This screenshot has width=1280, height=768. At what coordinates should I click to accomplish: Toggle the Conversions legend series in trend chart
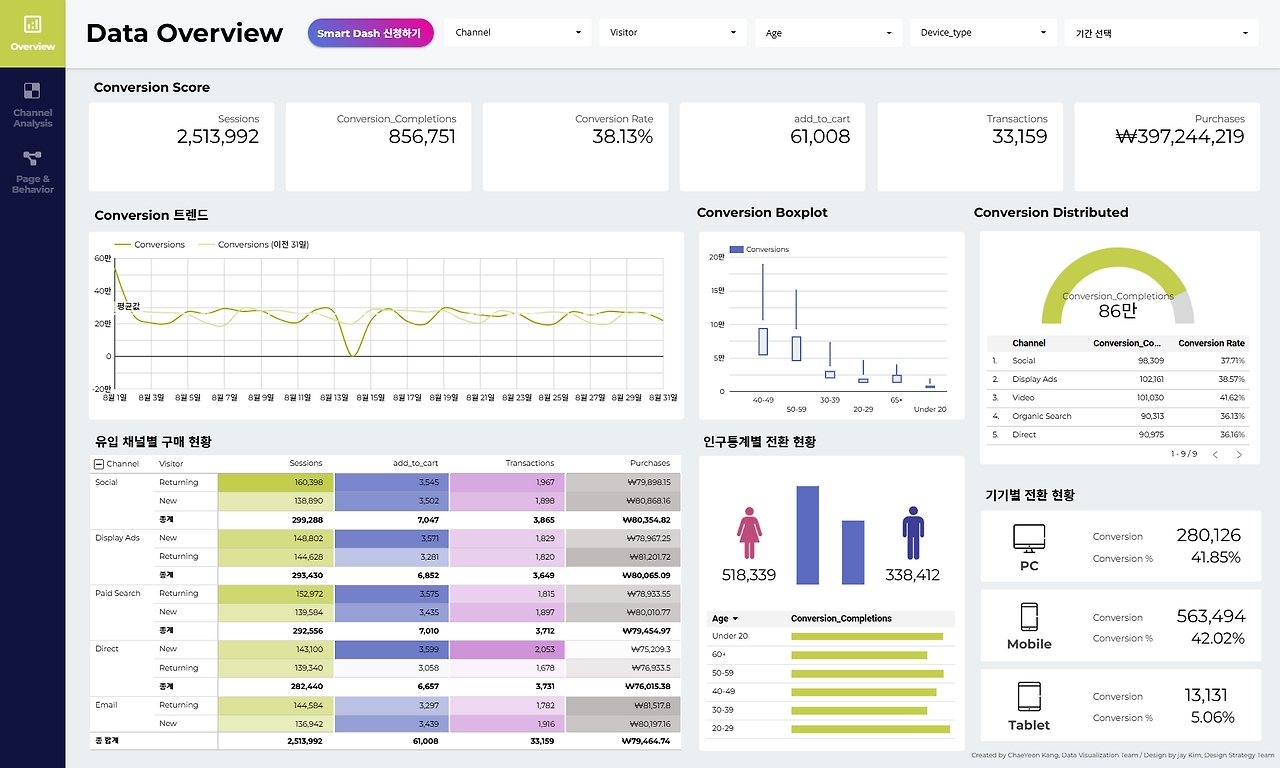(149, 244)
